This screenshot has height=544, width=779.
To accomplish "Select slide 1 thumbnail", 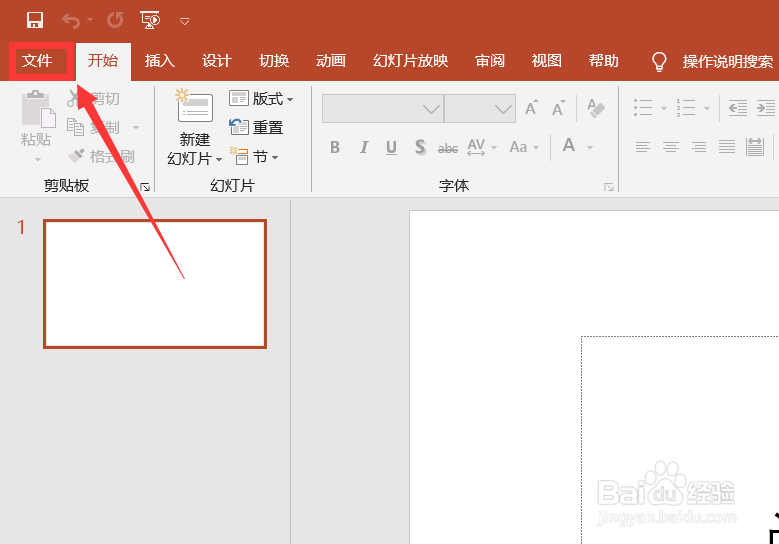I will 155,284.
